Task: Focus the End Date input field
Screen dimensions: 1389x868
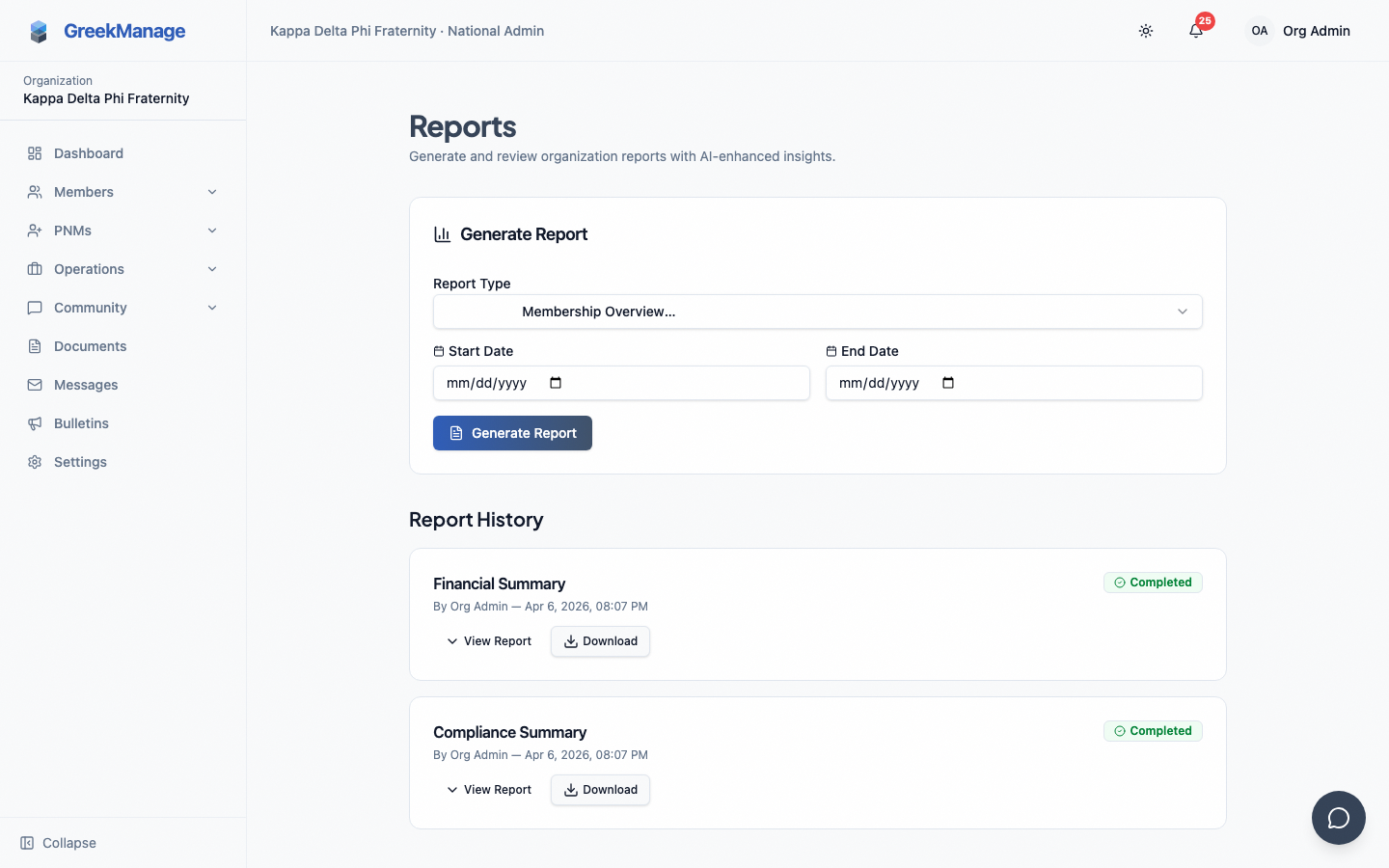Action: click(x=1014, y=383)
